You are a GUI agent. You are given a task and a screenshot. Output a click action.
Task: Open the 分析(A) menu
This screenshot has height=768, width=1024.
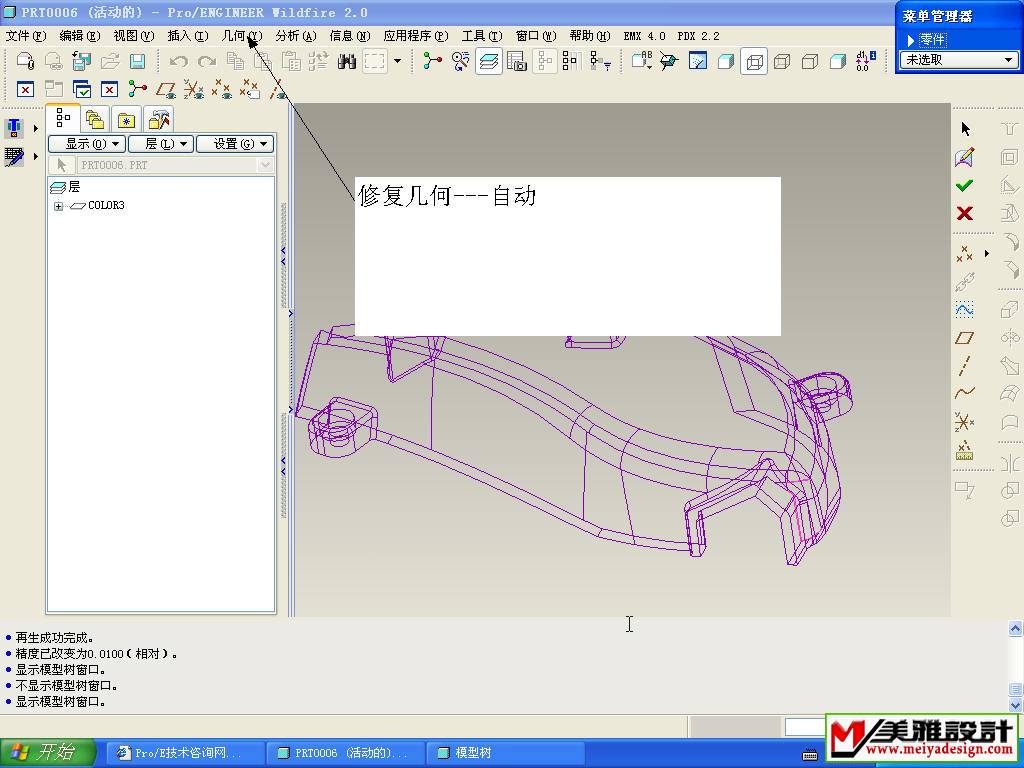296,36
